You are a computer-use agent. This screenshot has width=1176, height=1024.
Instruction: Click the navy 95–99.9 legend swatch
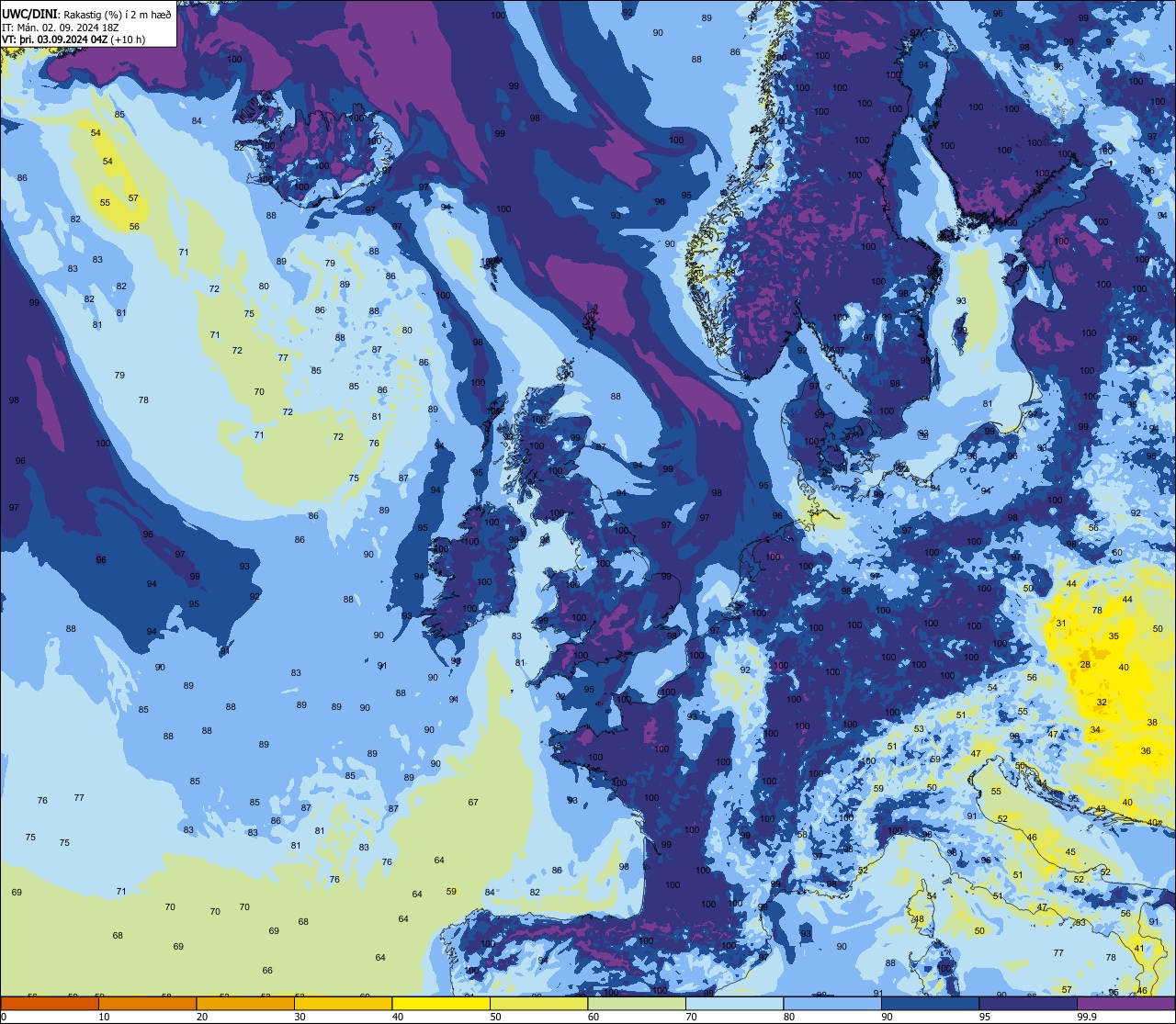point(1028,1003)
